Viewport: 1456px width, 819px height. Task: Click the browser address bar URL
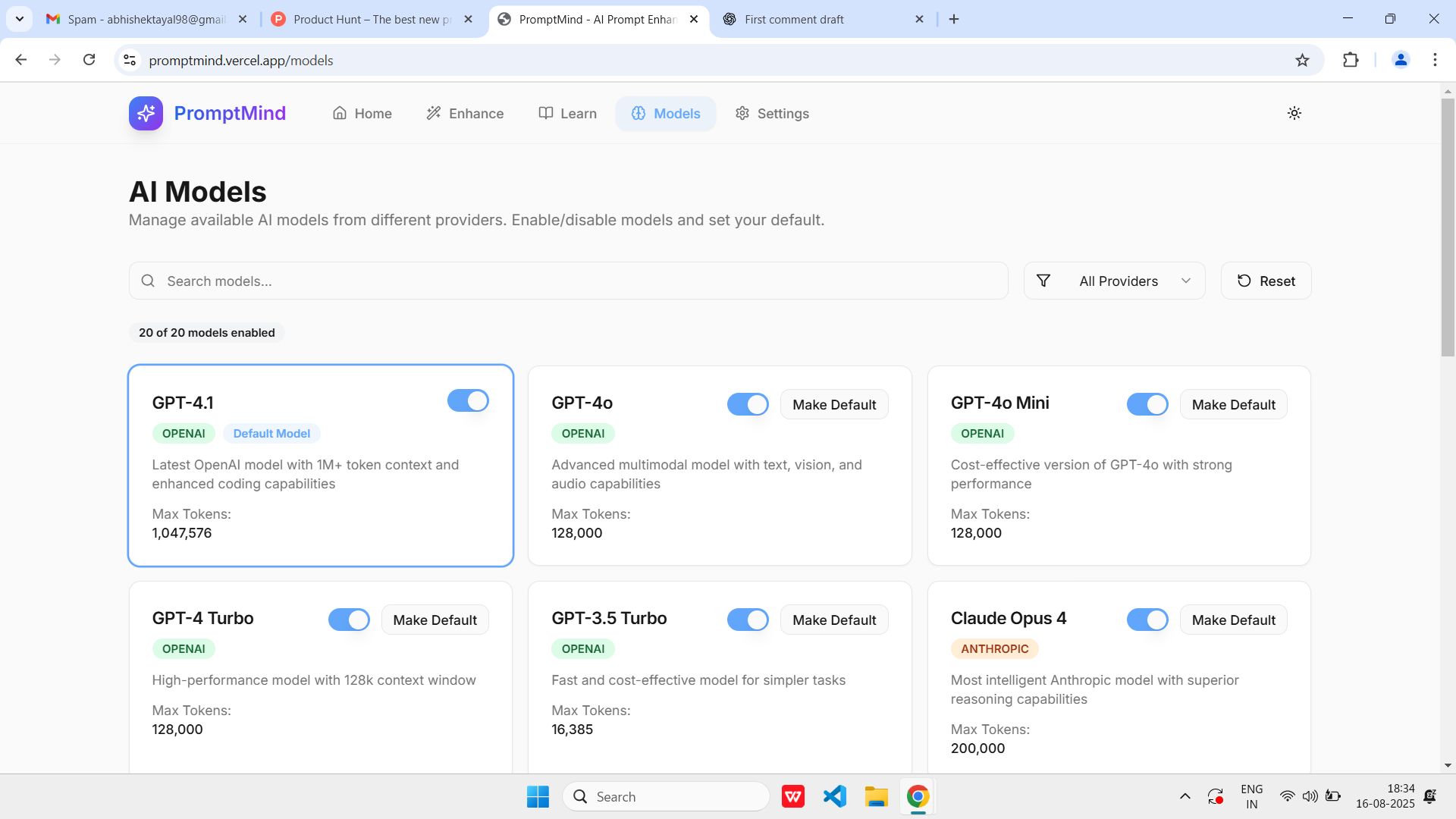point(240,60)
